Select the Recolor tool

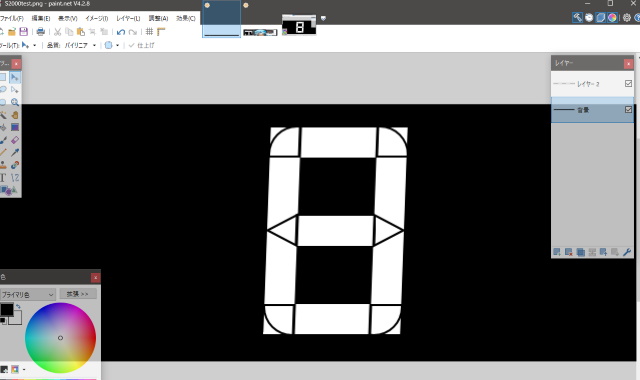[15, 165]
